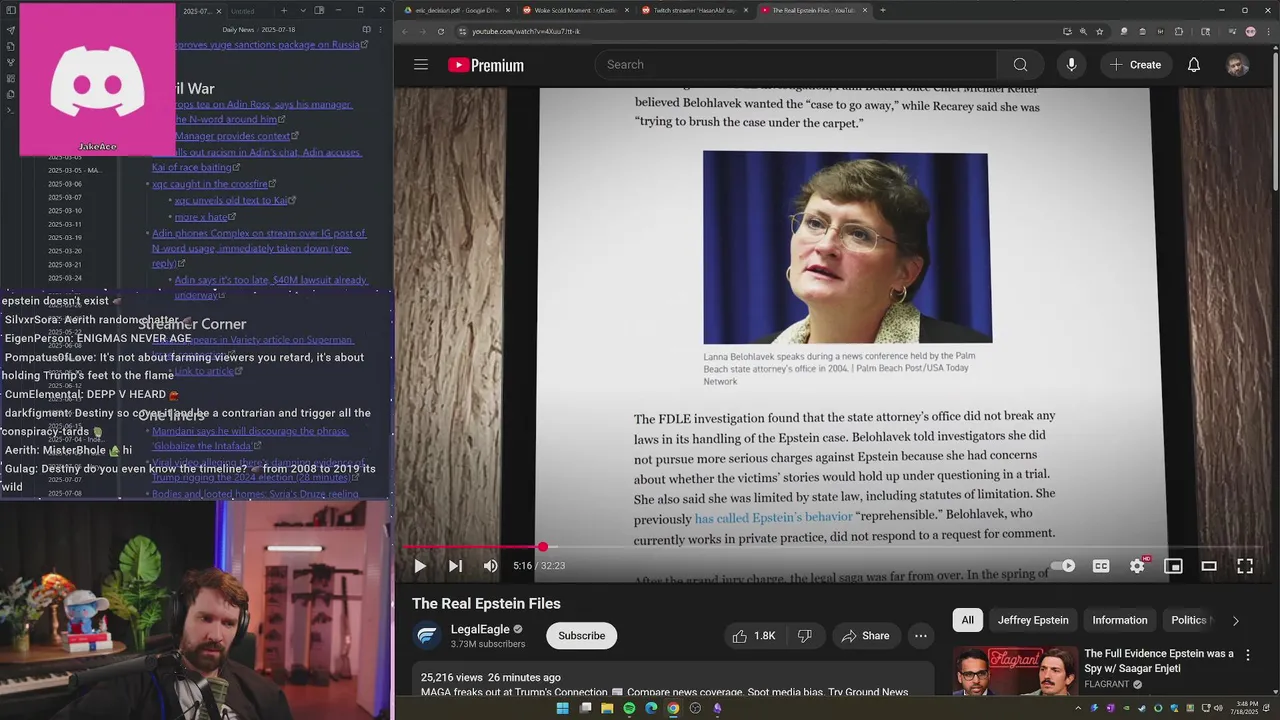Viewport: 1280px width, 720px height.
Task: Enter full screen mode
Action: [1245, 566]
